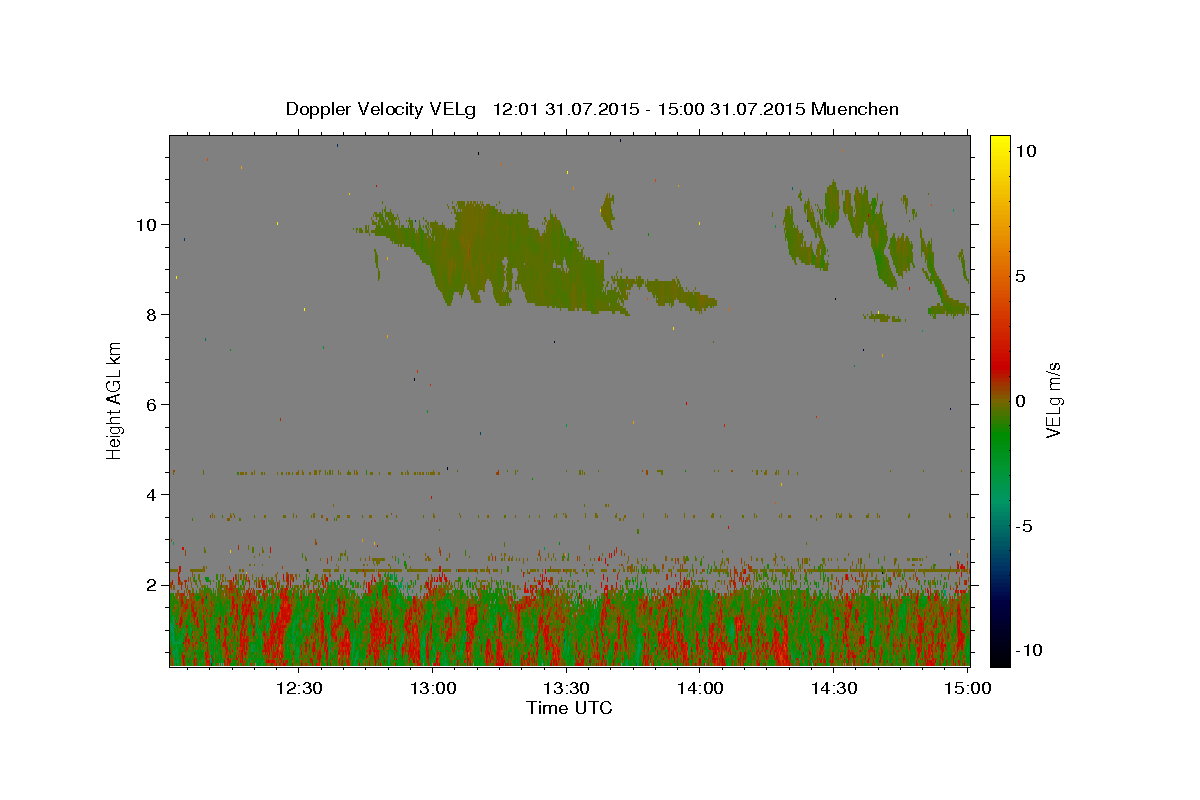This screenshot has width=1200, height=800.
Task: Click the height axis '8' tick label
Action: coord(153,315)
